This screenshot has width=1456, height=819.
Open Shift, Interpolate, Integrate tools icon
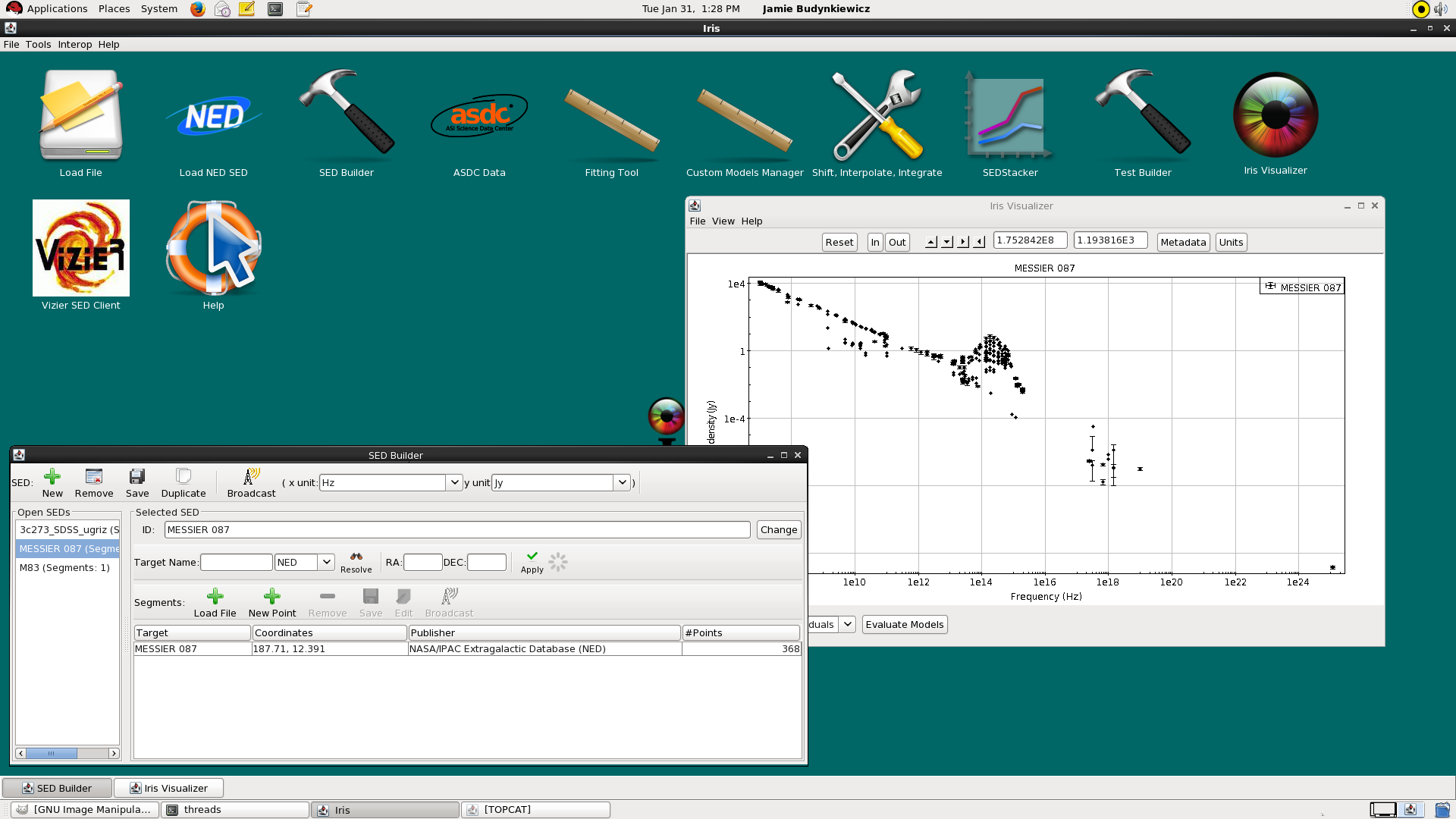(x=877, y=115)
